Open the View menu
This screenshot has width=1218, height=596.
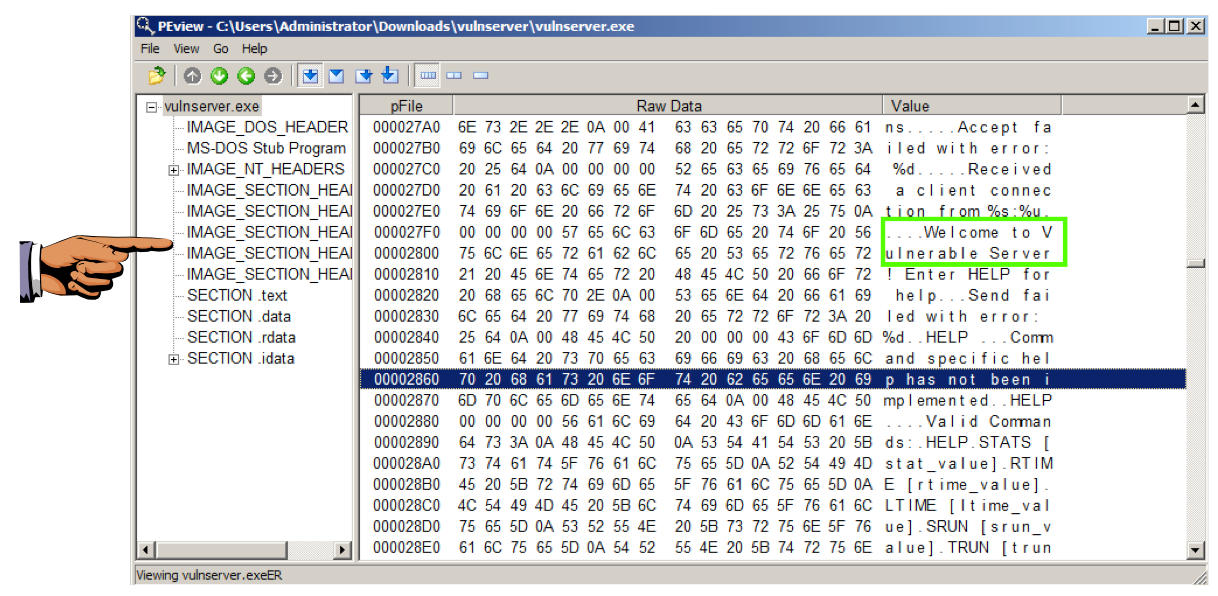click(x=187, y=48)
